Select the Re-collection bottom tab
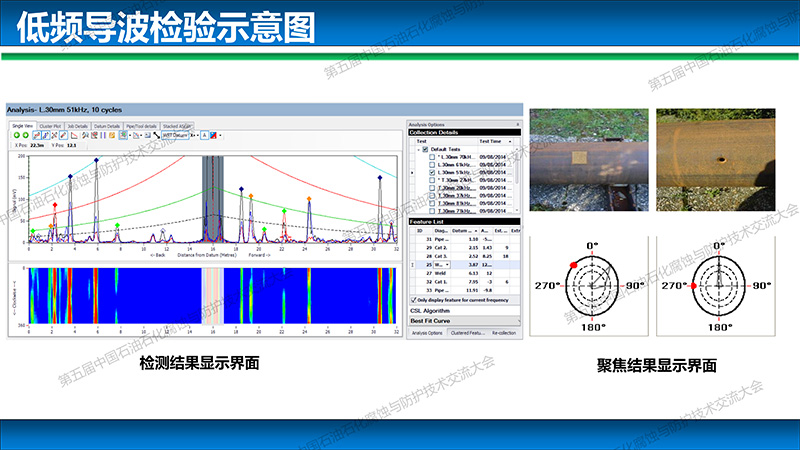The image size is (800, 450). (x=504, y=333)
